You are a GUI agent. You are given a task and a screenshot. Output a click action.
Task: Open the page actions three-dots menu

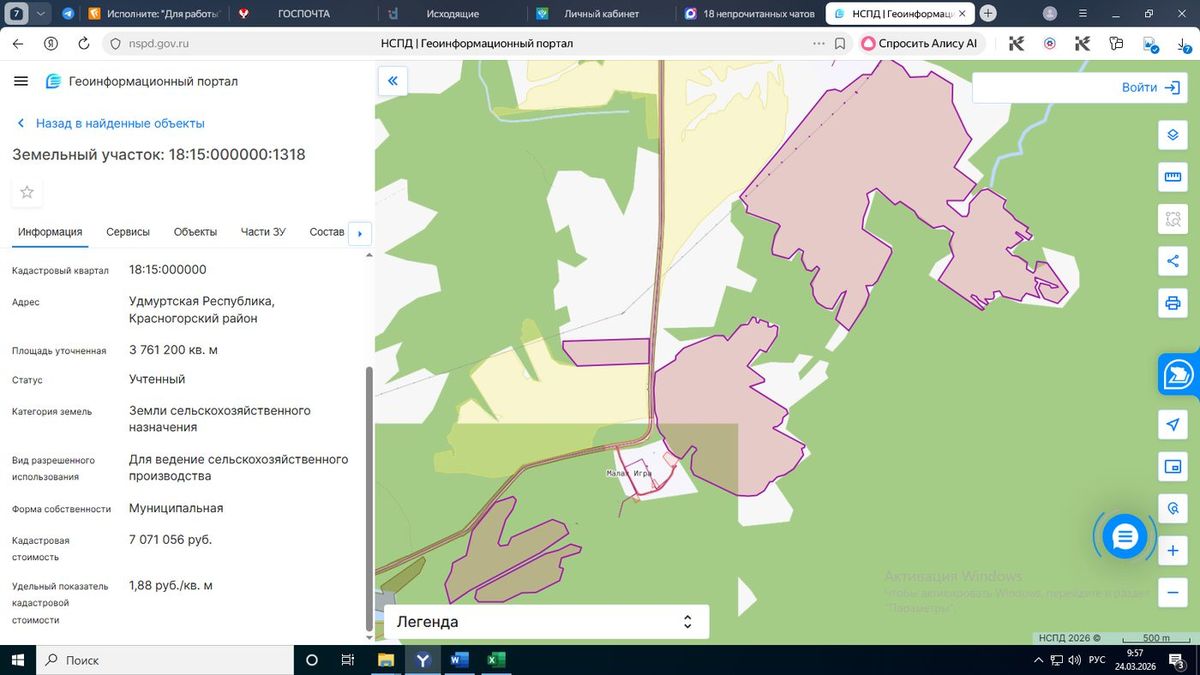820,43
